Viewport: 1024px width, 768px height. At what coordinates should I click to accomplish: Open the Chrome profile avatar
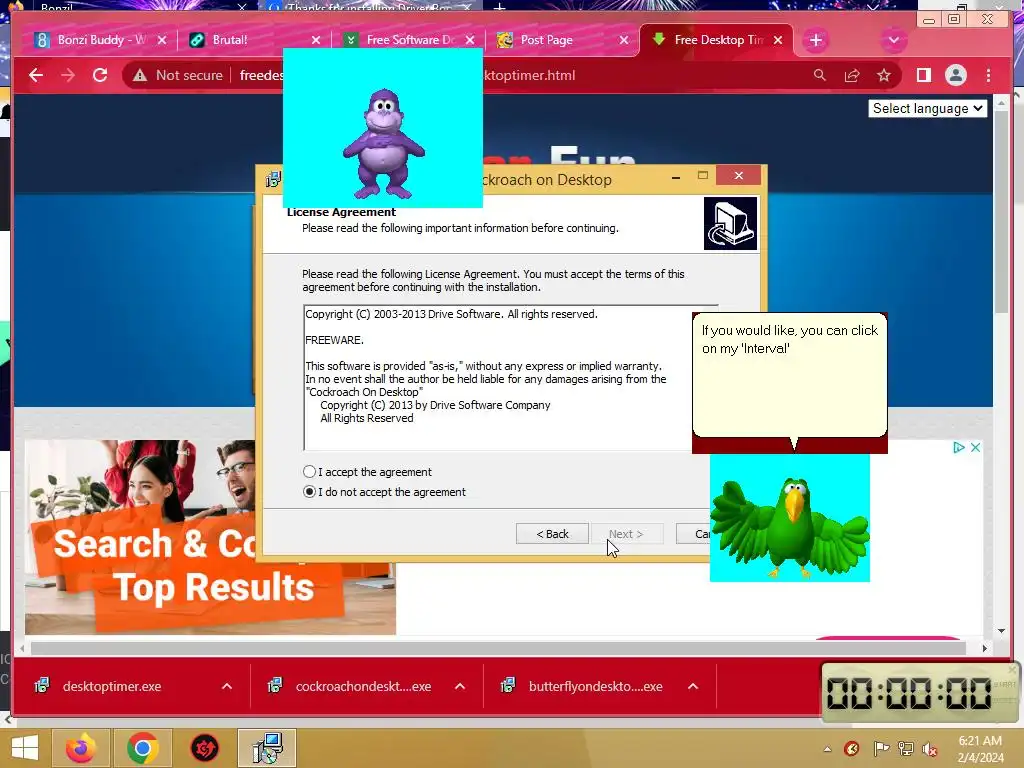(x=955, y=75)
